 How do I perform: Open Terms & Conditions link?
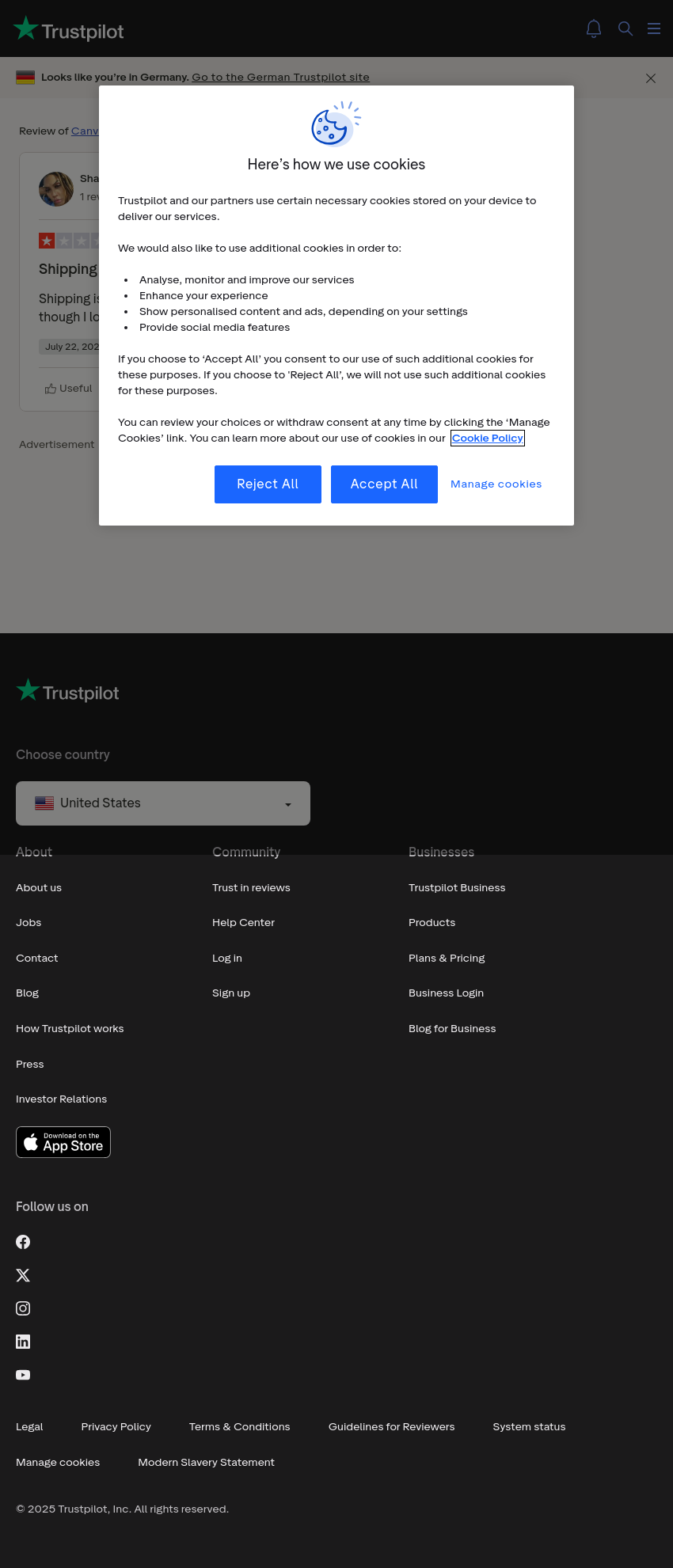click(x=240, y=1427)
